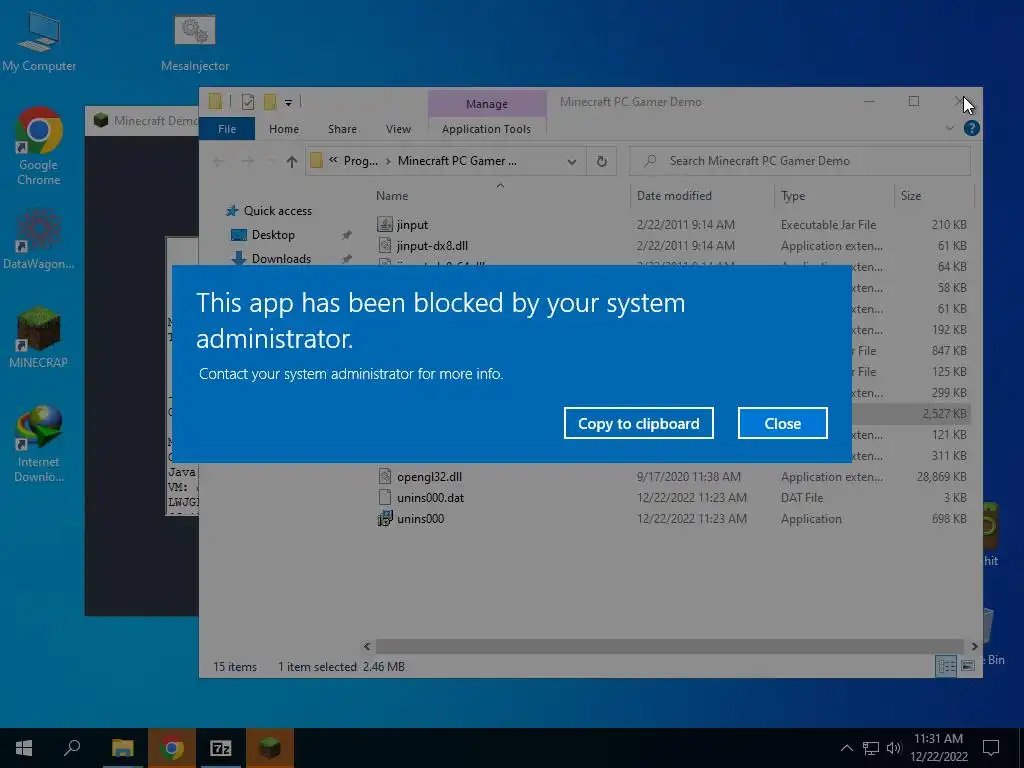Click Prog... breadcrumb in address bar
1024x768 pixels.
[360, 161]
